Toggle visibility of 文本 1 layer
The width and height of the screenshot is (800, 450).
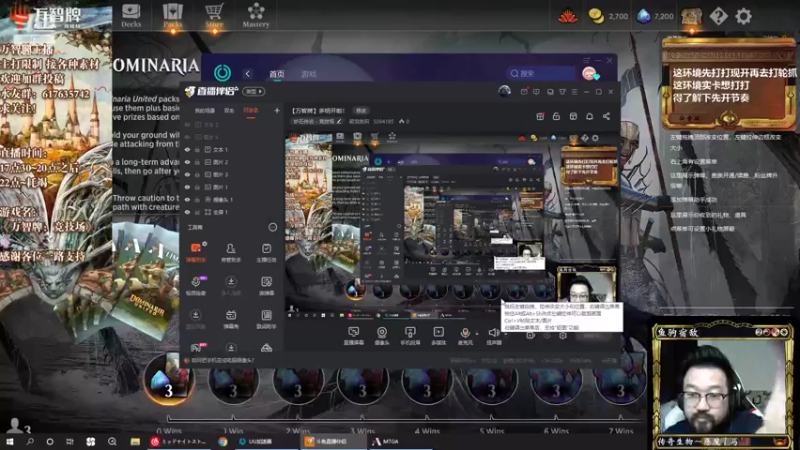point(187,149)
